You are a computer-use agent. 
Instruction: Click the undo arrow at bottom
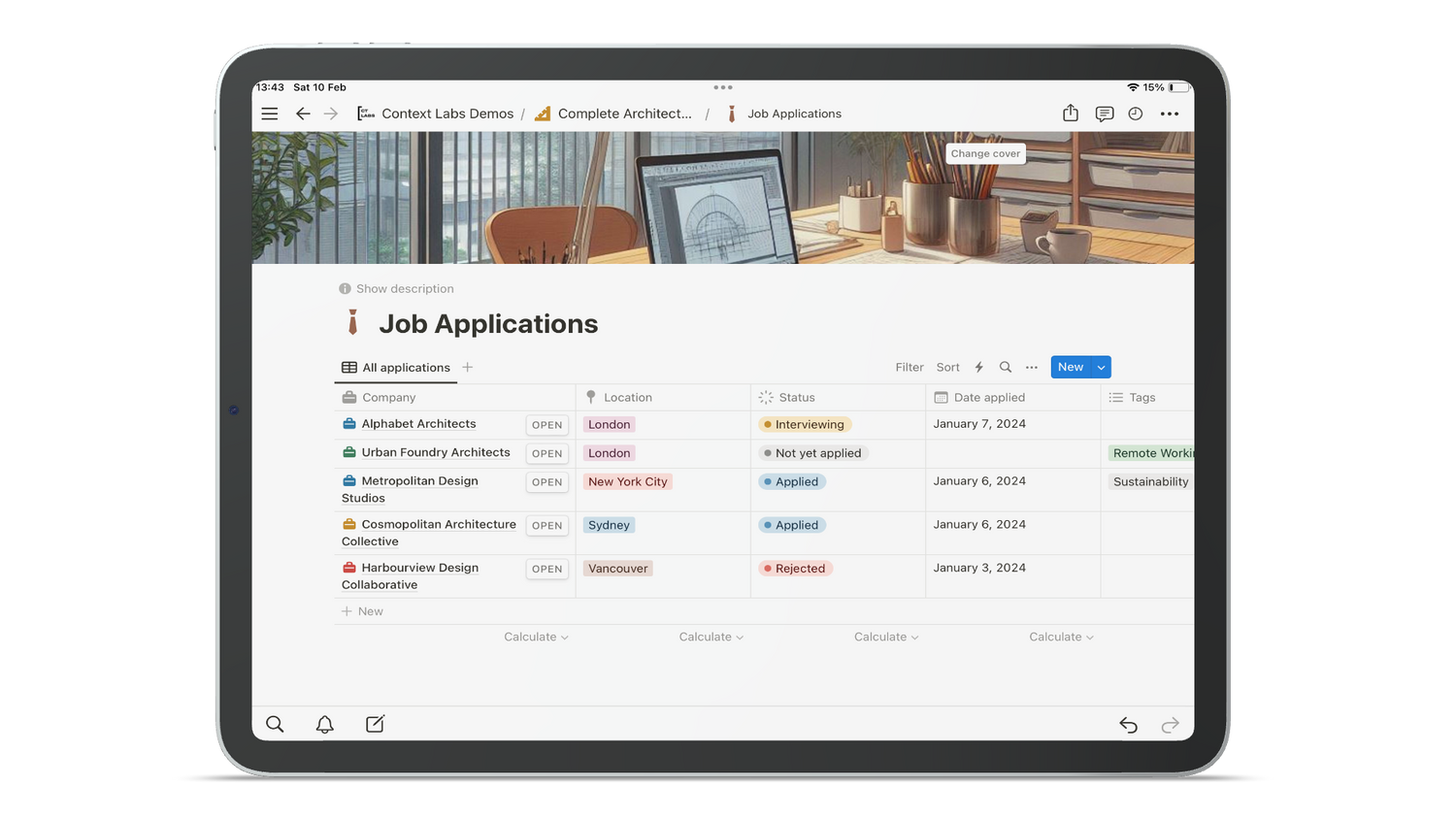1128,725
